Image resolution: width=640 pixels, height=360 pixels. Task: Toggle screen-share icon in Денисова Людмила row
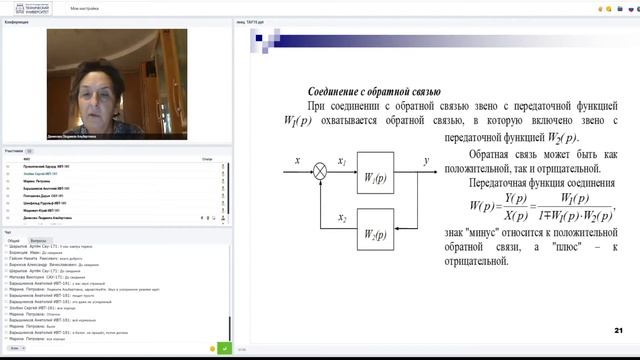[x=214, y=218]
